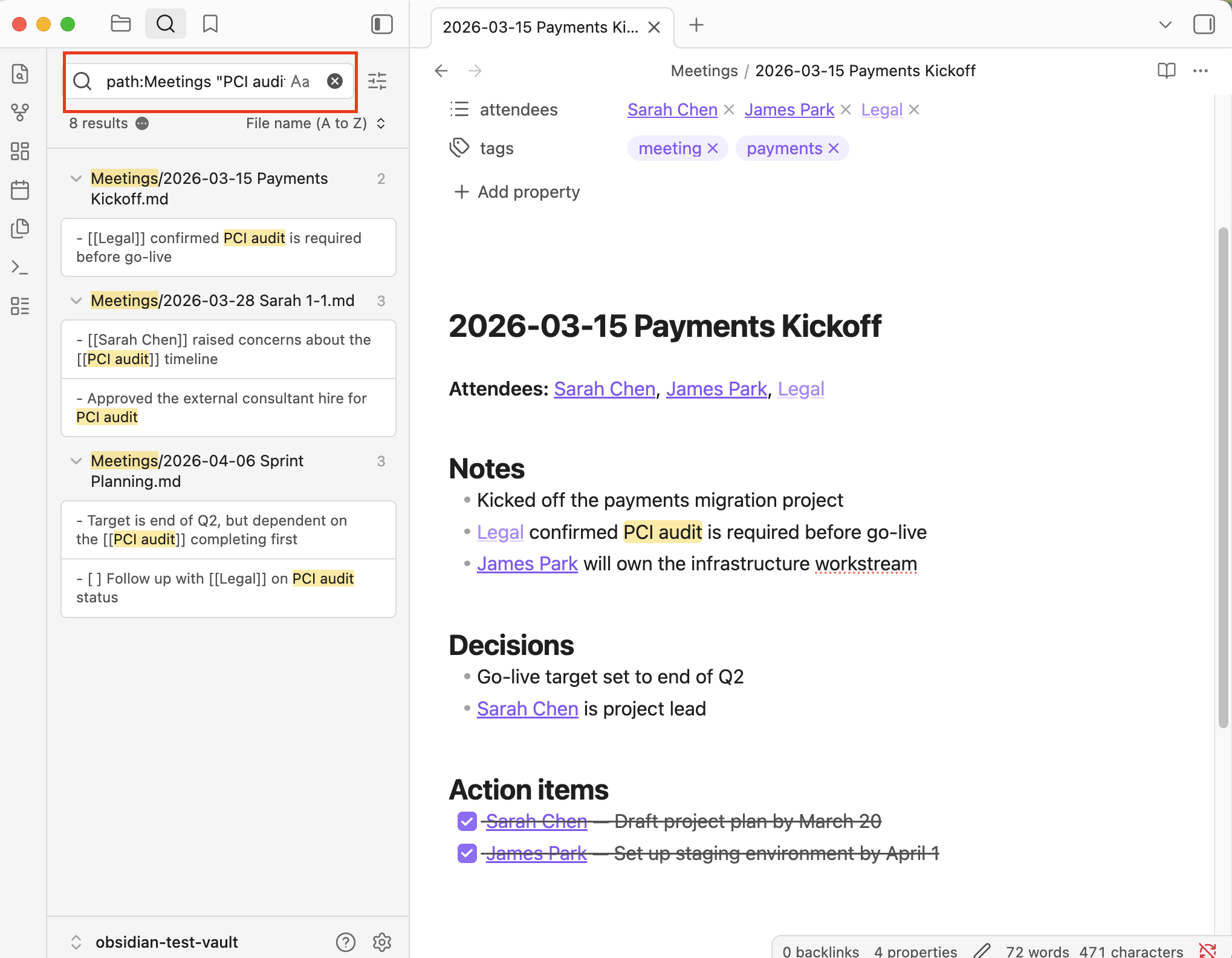Image resolution: width=1232 pixels, height=958 pixels.
Task: Enable reading view for the note
Action: [1166, 71]
